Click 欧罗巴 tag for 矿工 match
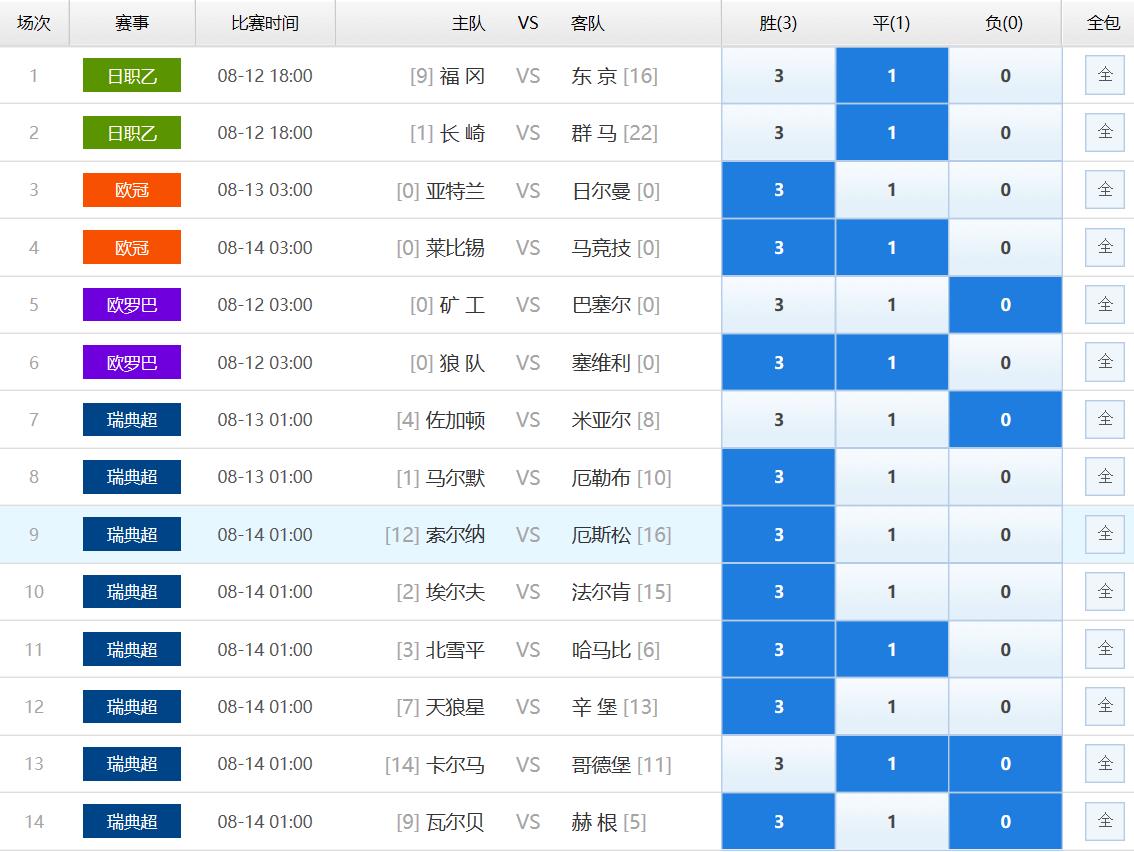Viewport: 1134px width, 852px height. point(132,304)
